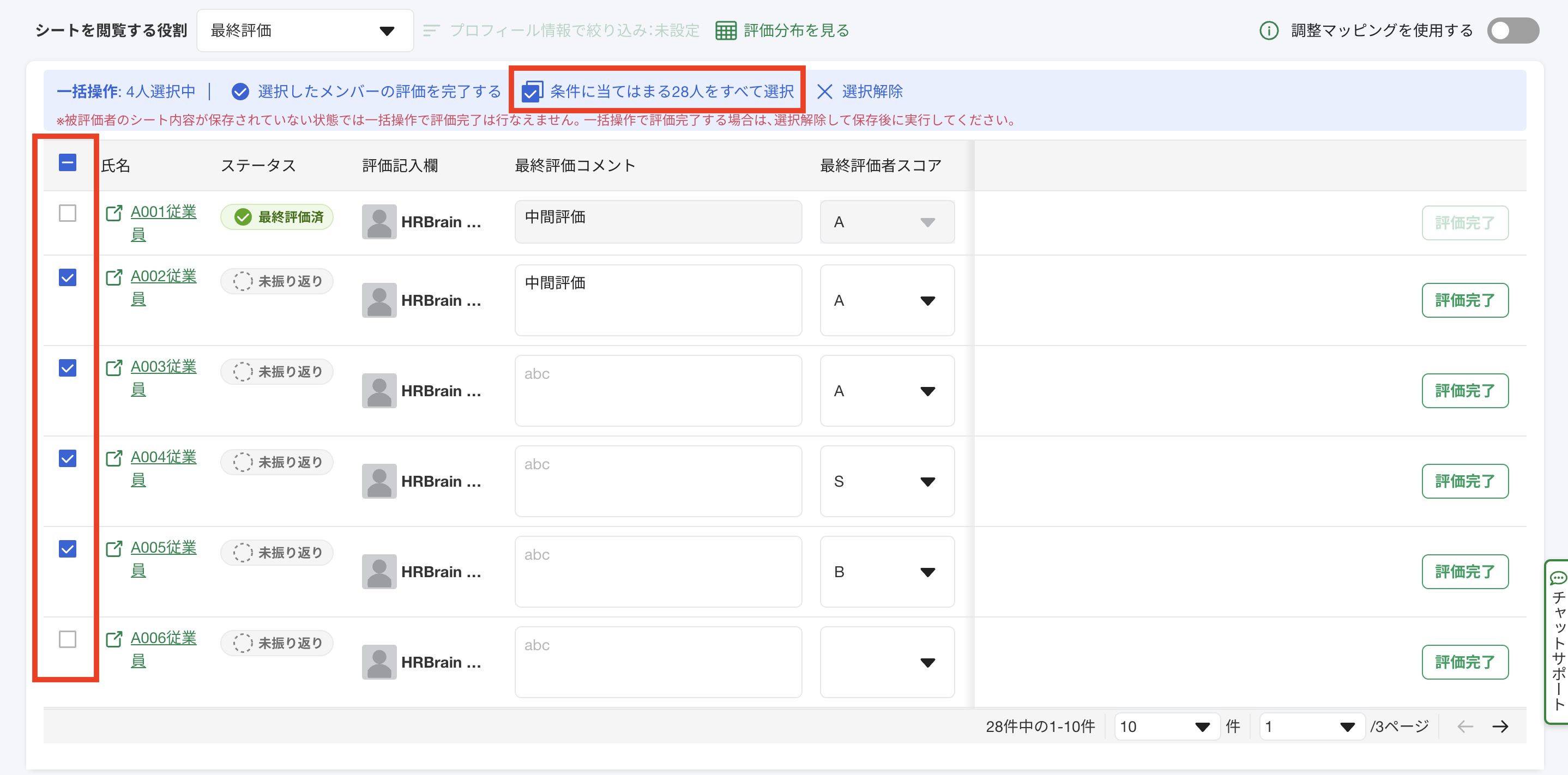Click the header select-all checkbox

[x=68, y=162]
